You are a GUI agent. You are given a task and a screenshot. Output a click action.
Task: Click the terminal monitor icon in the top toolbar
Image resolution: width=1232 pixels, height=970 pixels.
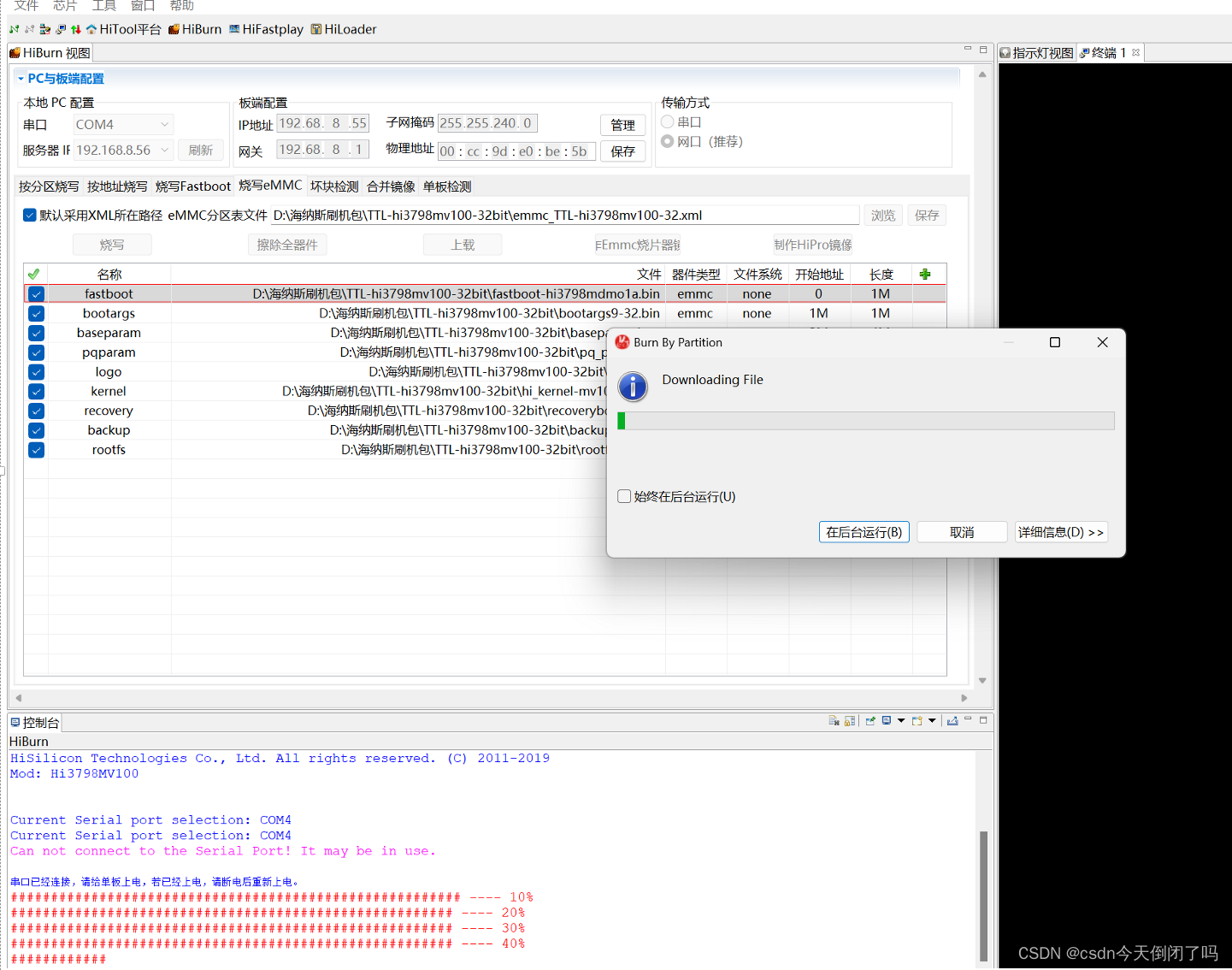click(61, 29)
